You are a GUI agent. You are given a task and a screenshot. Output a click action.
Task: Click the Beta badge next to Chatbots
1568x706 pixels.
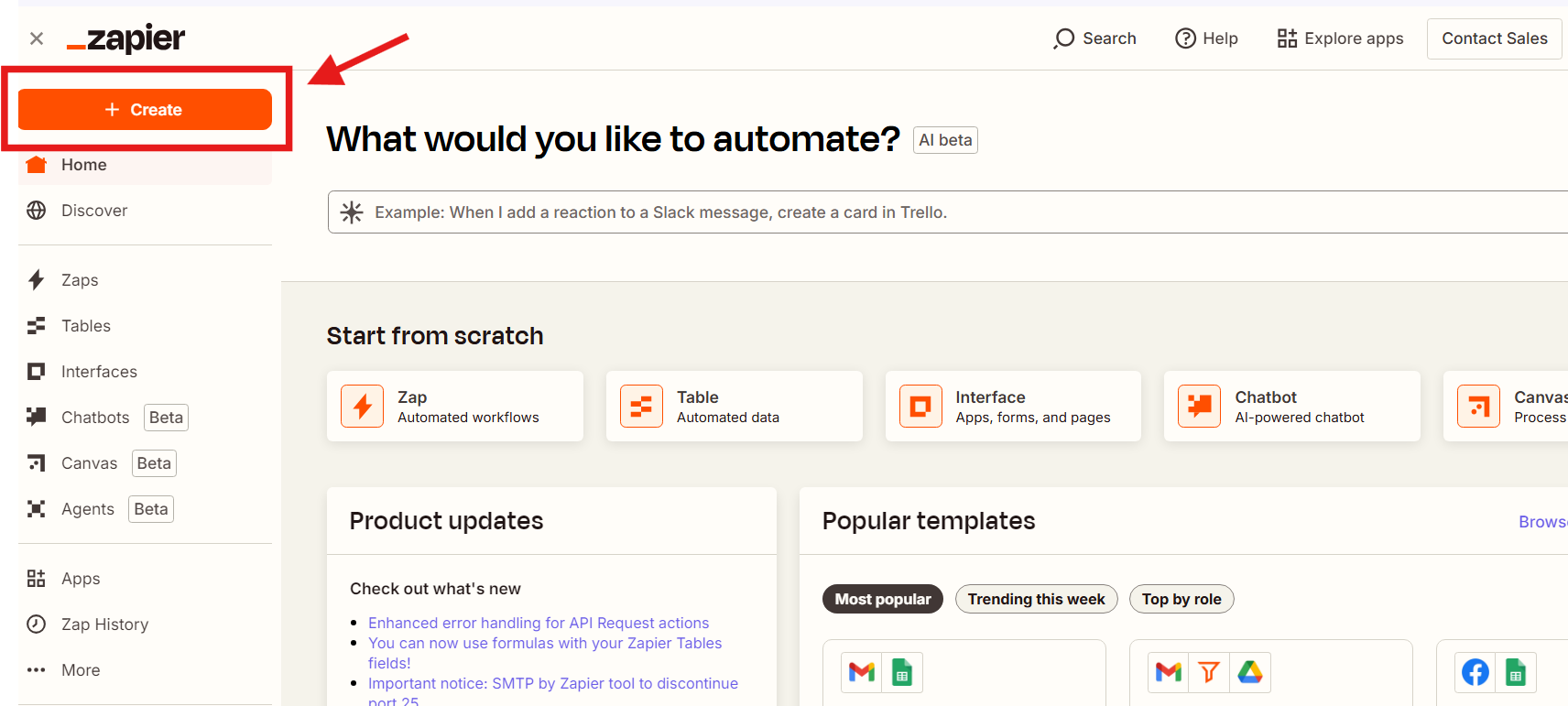click(x=166, y=418)
